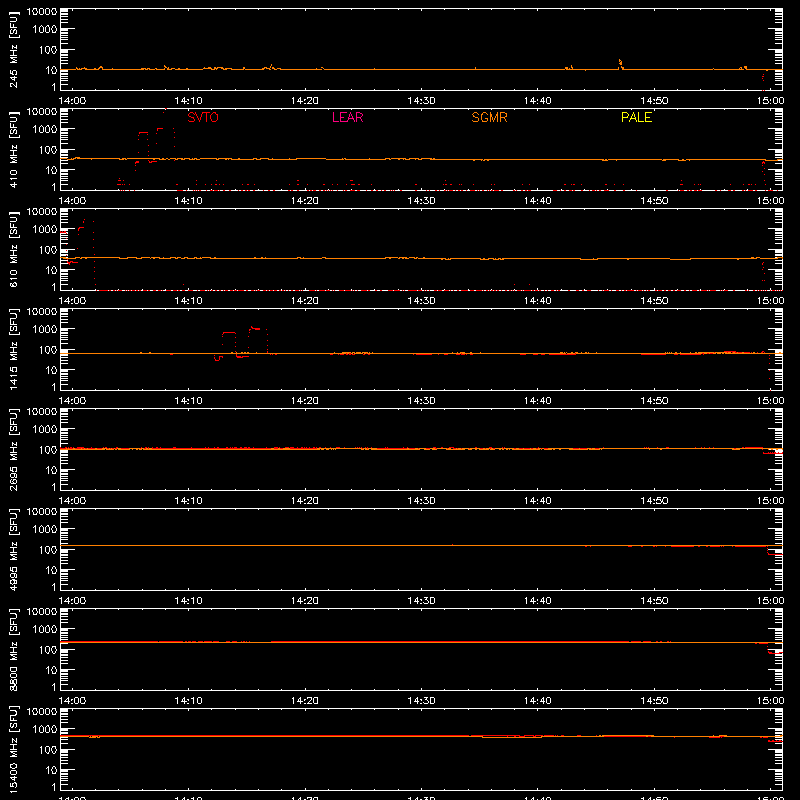Select the '4995 MHz [SFU]' axis title
The image size is (800, 800).
[13, 549]
